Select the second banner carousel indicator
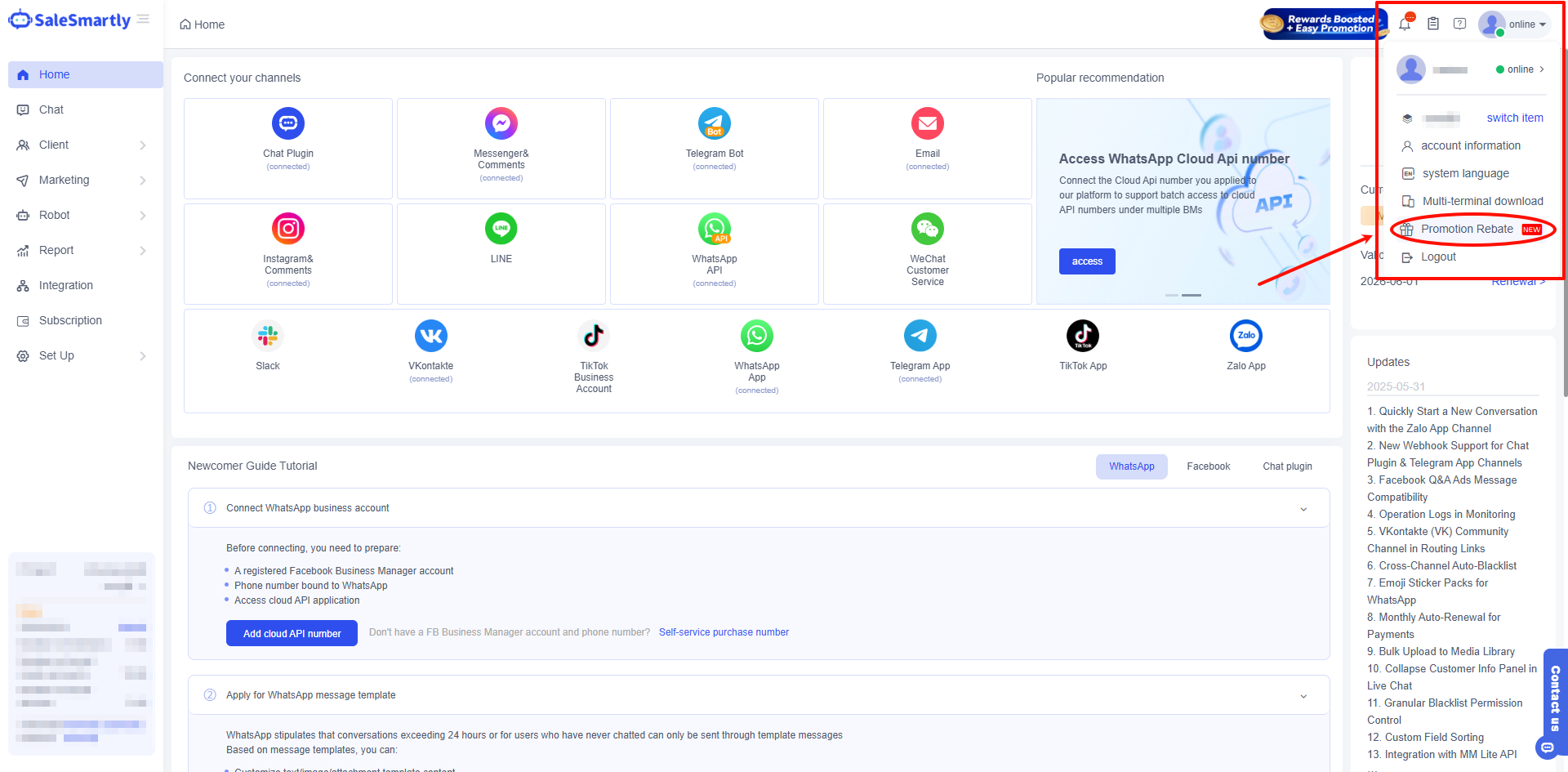This screenshot has width=1568, height=772. pos(1192,295)
